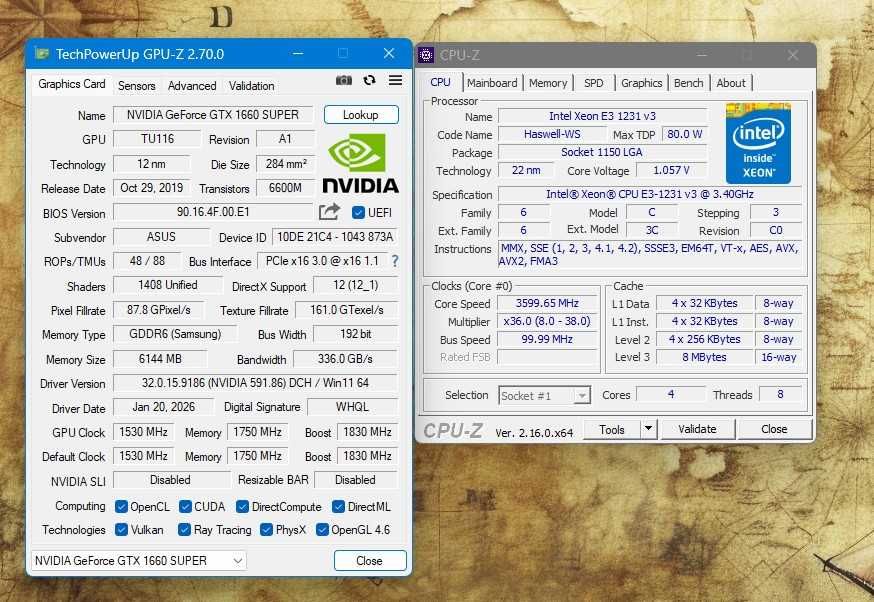Viewport: 874px width, 602px height.
Task: Click the Subvendor value ASUS
Action: (161, 237)
